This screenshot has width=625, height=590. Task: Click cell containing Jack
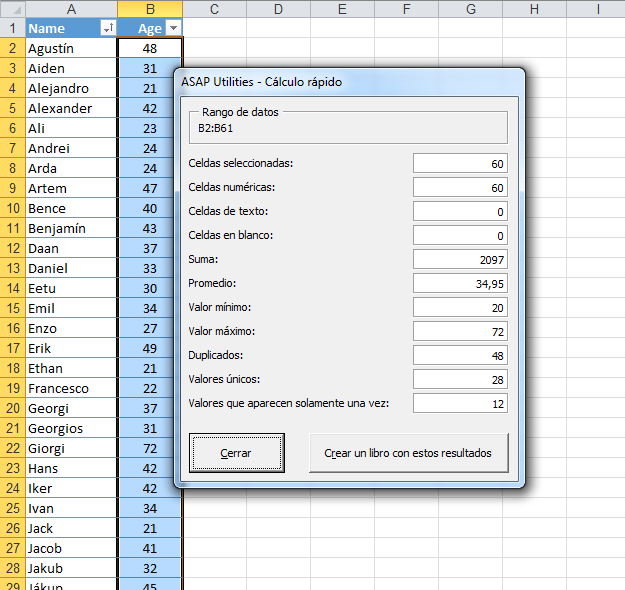pyautogui.click(x=71, y=528)
